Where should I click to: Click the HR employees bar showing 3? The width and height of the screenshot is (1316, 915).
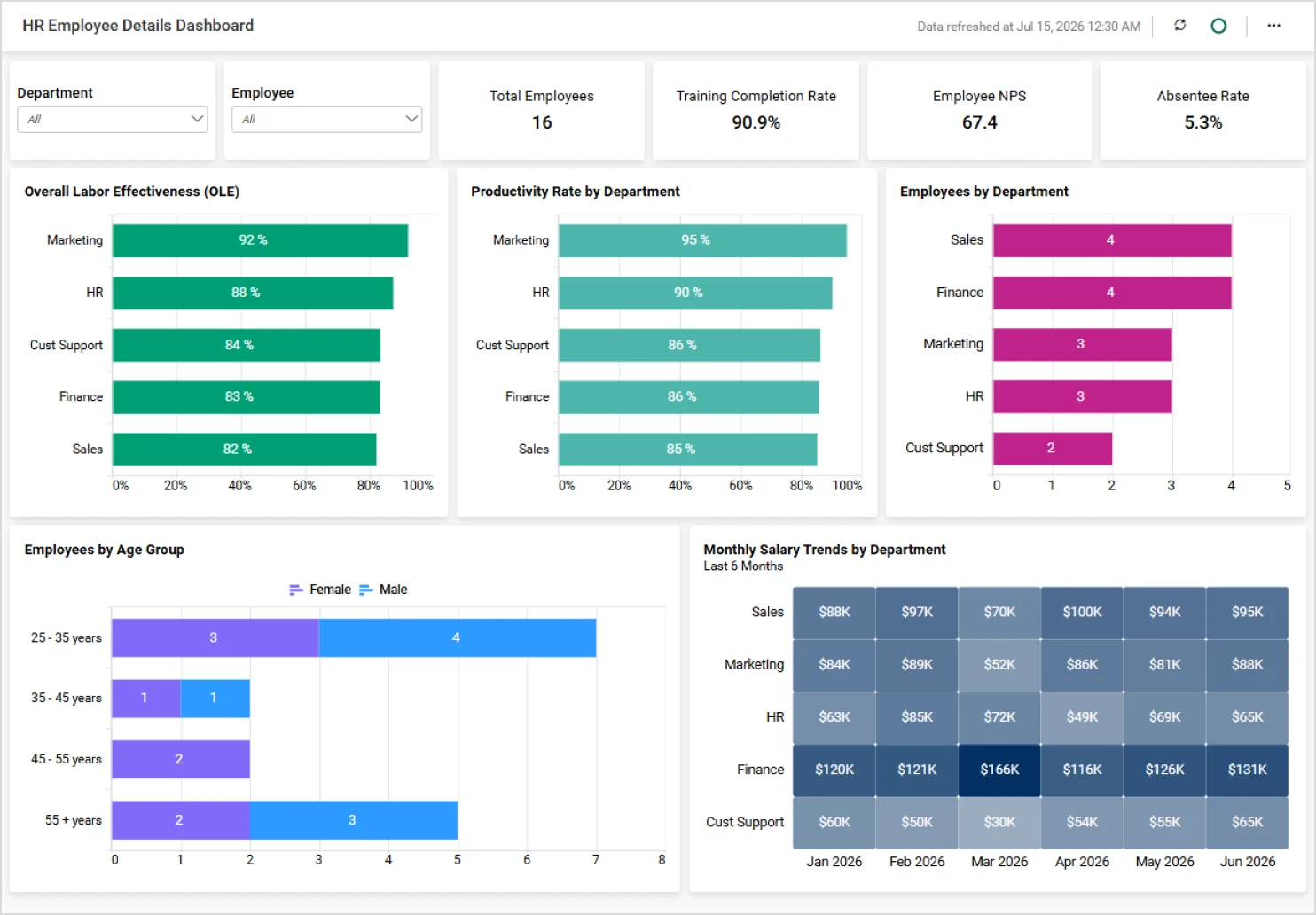(1083, 396)
